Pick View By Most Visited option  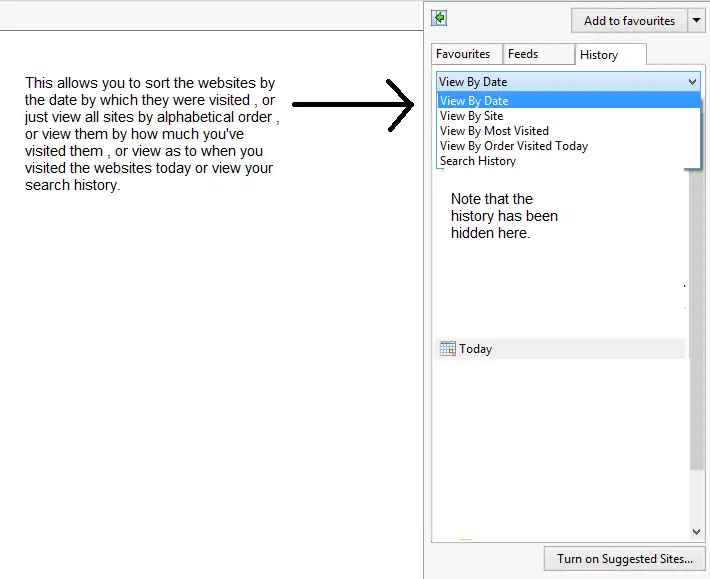pos(494,131)
